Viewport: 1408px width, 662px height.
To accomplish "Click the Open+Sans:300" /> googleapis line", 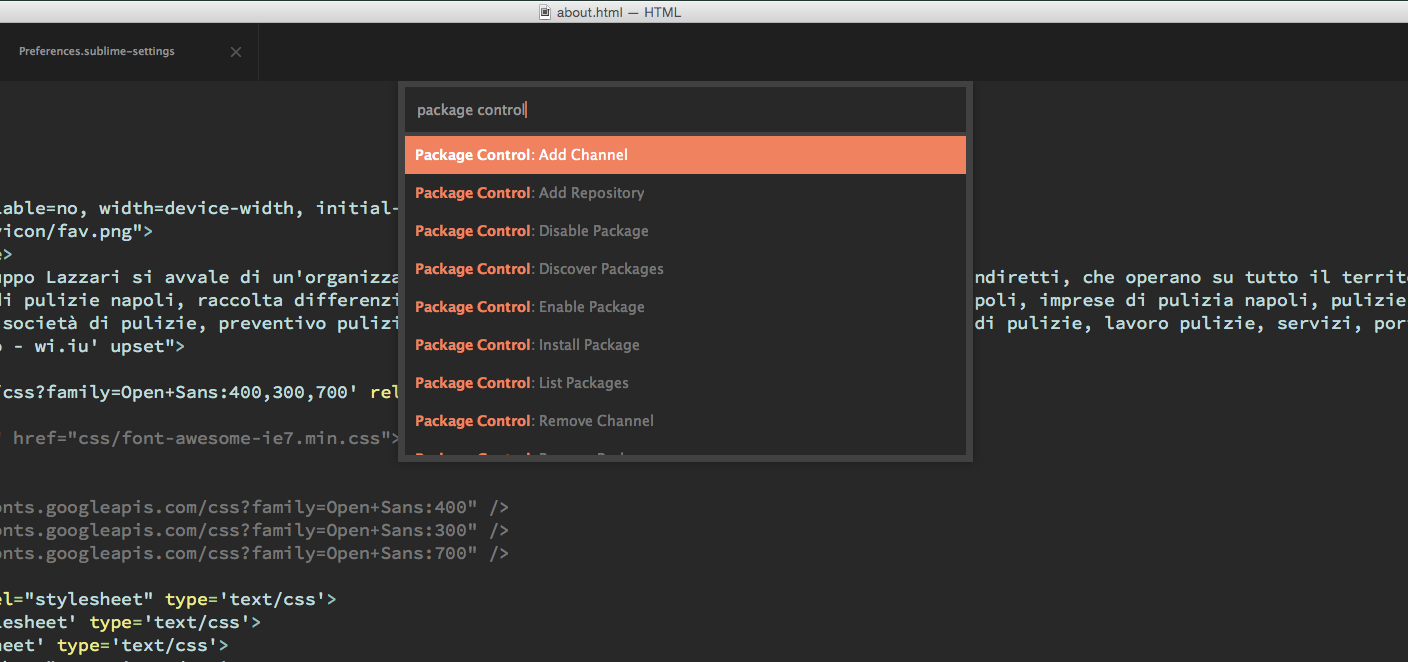I will (254, 530).
